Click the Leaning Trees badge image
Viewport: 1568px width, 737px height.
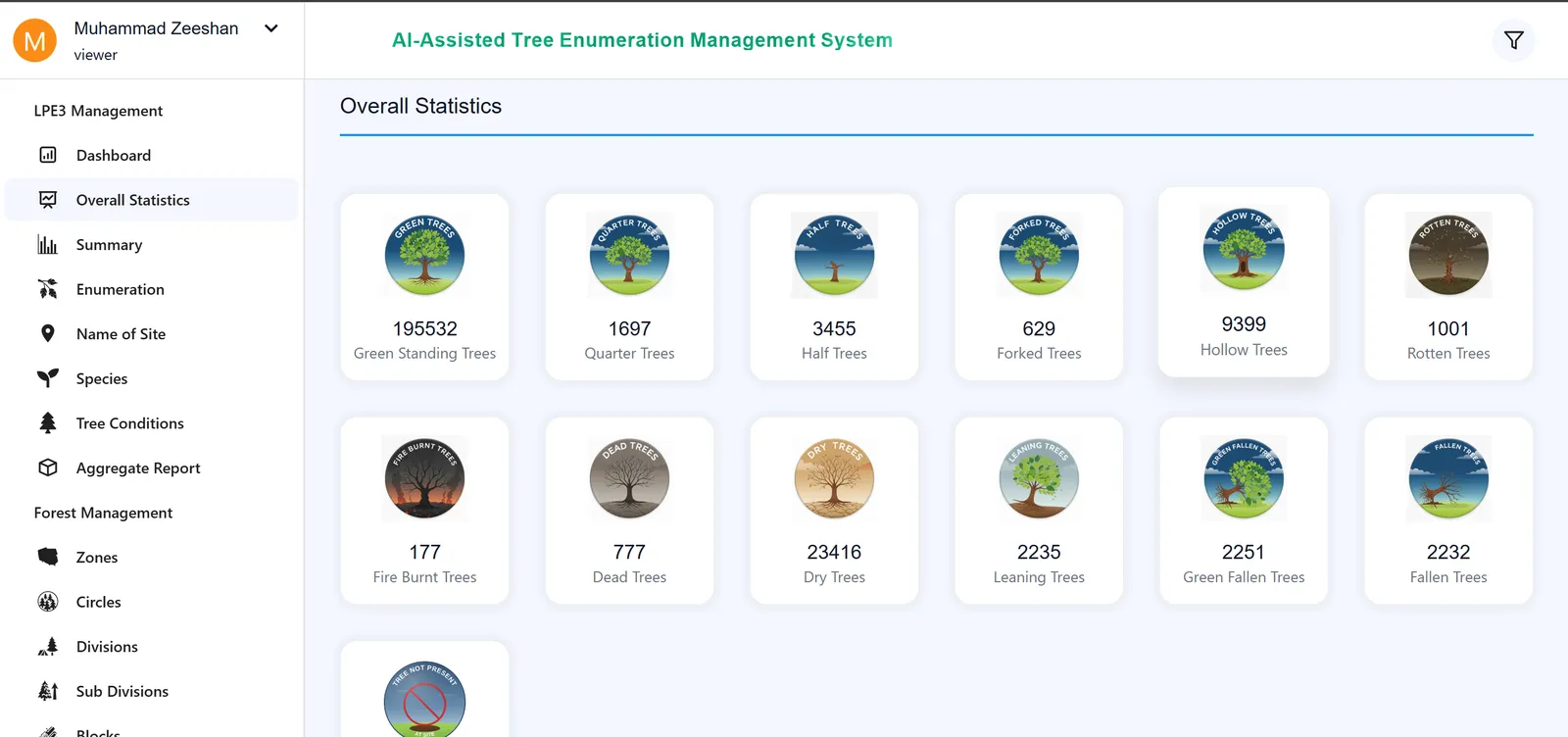(x=1039, y=478)
